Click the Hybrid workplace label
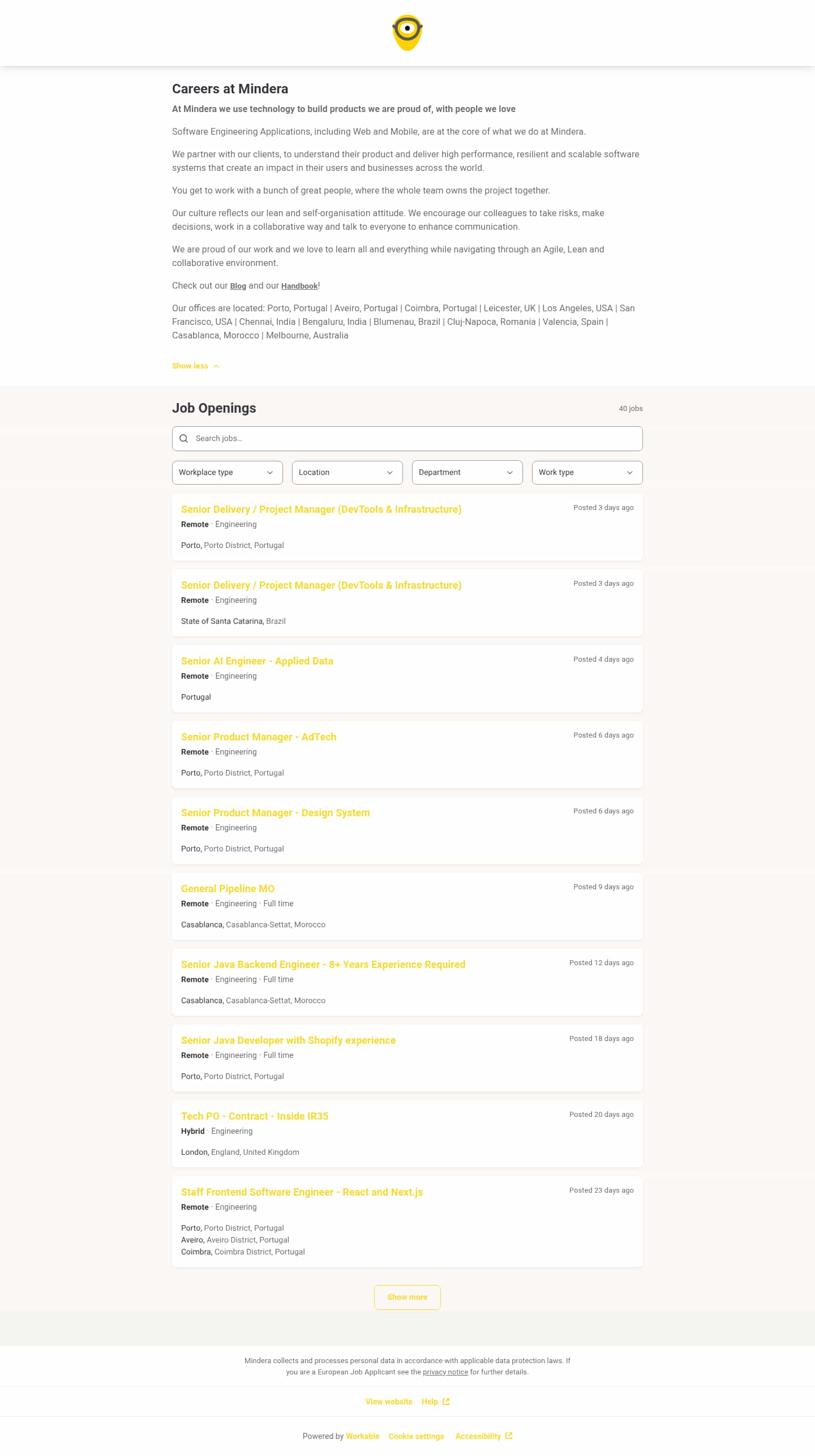The width and height of the screenshot is (815, 1456). coord(193,1131)
